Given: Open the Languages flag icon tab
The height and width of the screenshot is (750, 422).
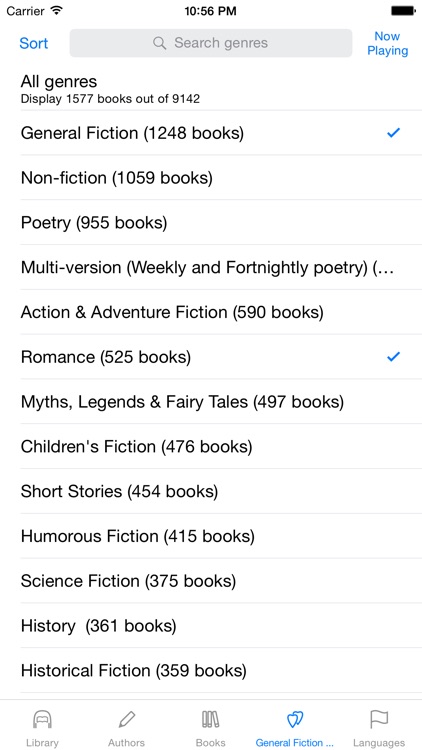Looking at the screenshot, I should (379, 719).
